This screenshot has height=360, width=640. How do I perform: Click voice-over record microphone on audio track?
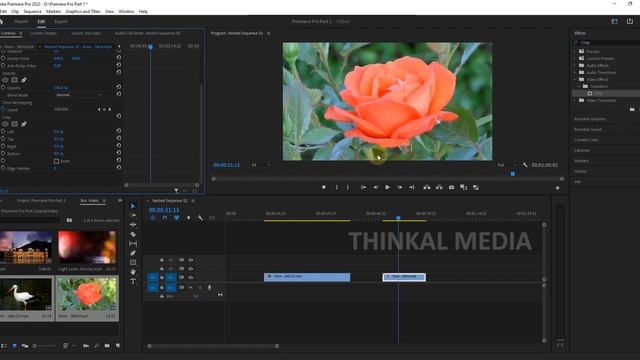click(209, 287)
